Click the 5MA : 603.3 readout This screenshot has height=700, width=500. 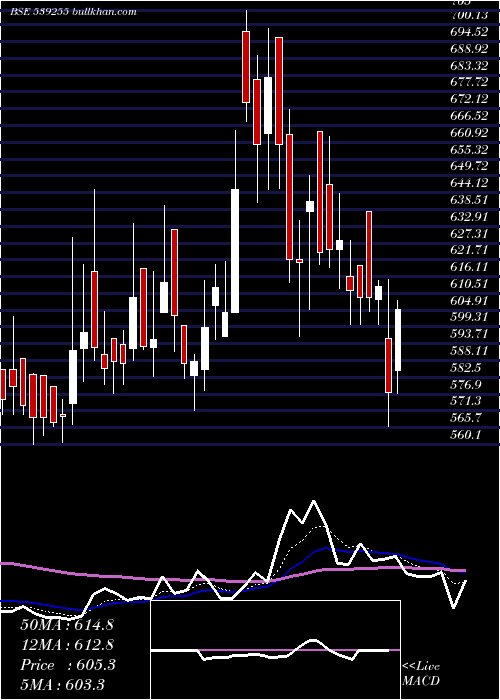(62, 685)
